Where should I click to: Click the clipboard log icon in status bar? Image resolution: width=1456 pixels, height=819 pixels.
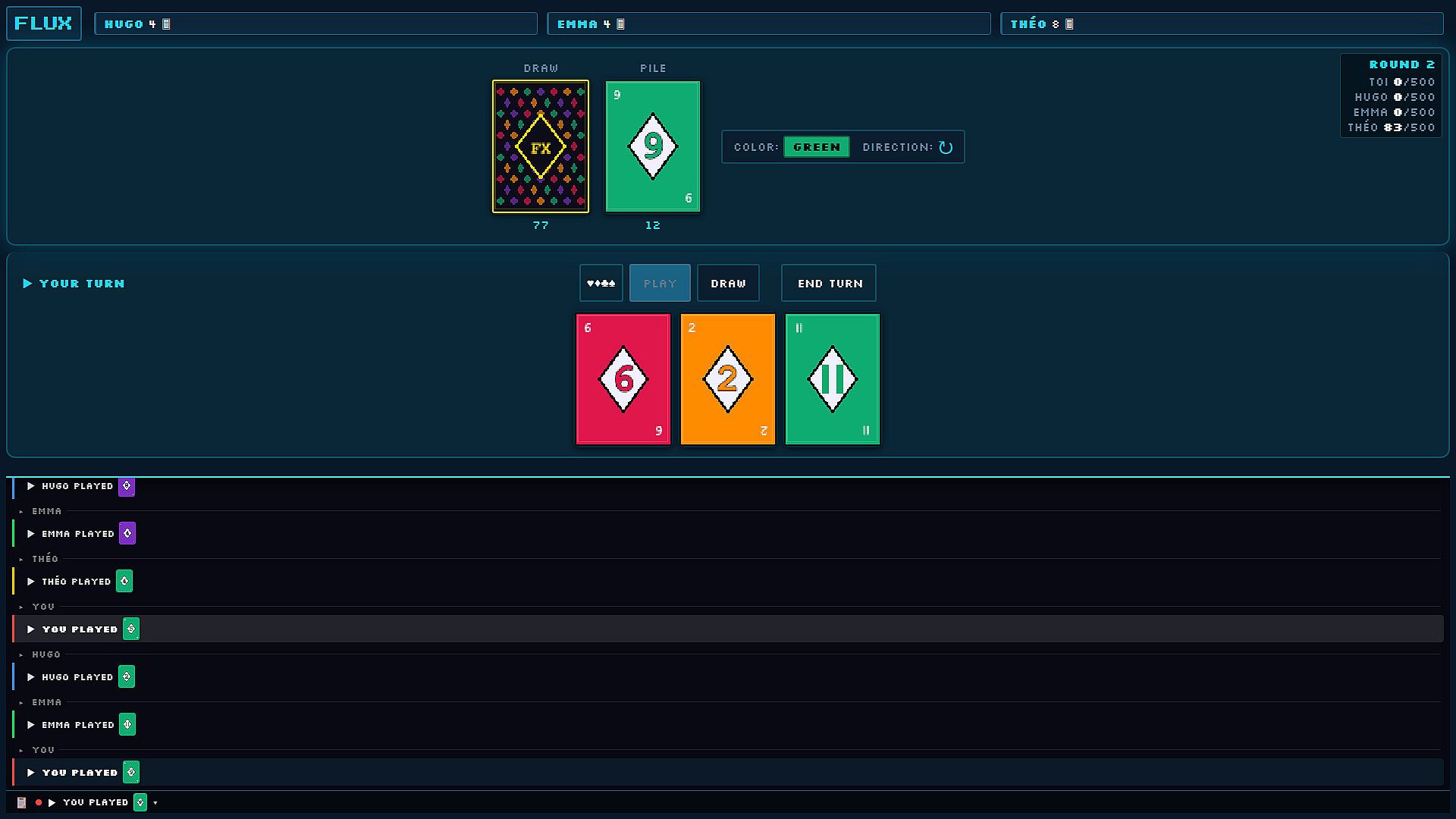tap(21, 802)
